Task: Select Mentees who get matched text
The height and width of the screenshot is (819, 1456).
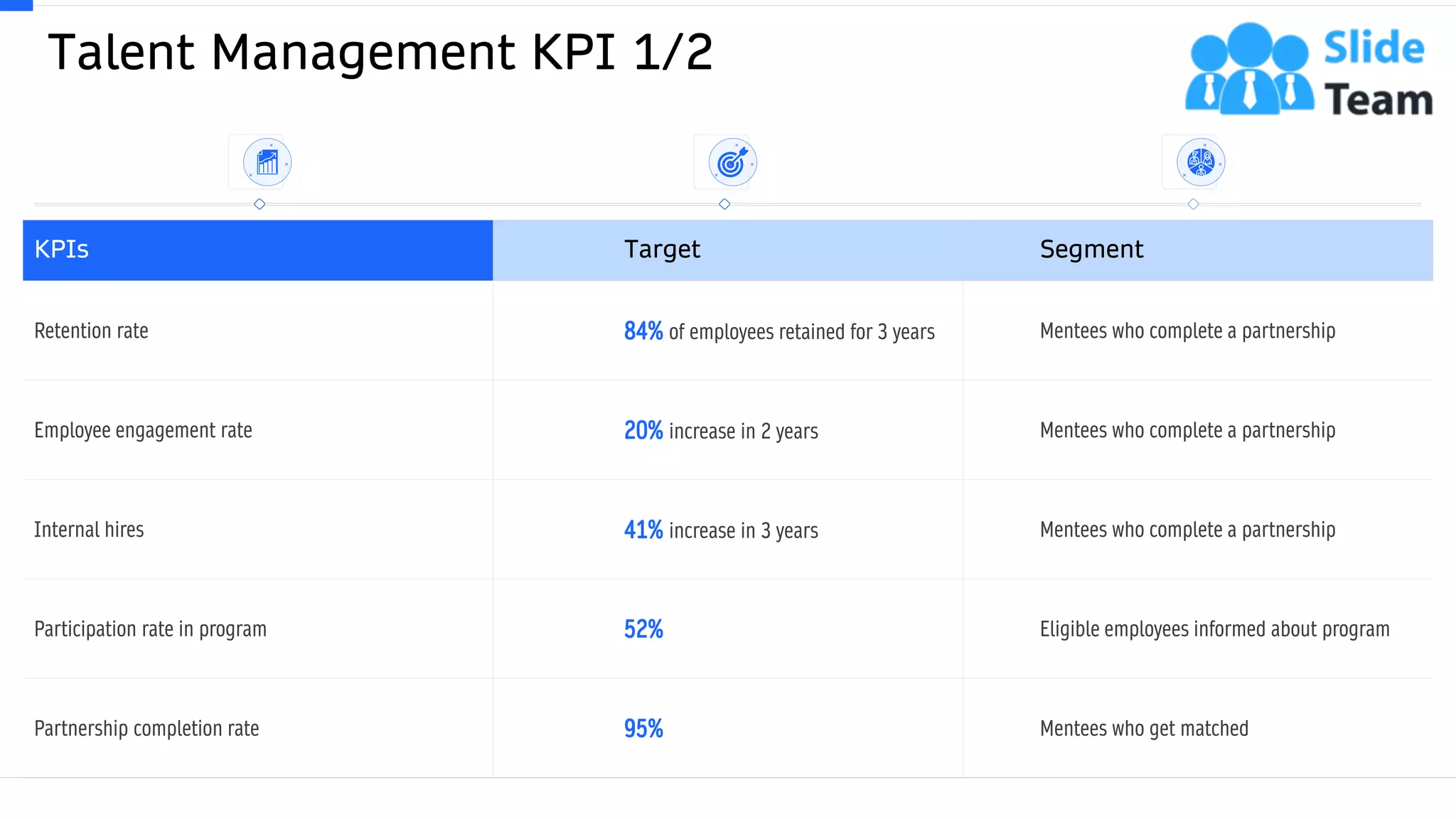Action: tap(1144, 729)
